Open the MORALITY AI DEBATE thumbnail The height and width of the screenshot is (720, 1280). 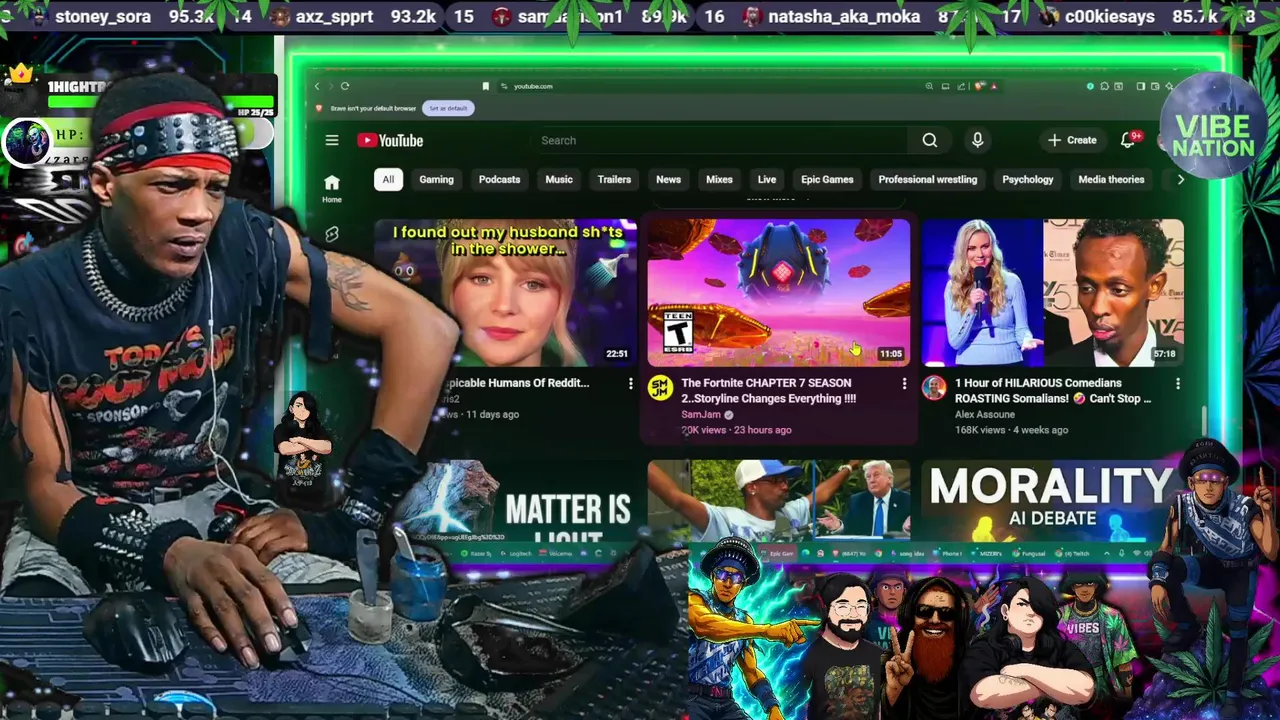[x=1052, y=502]
